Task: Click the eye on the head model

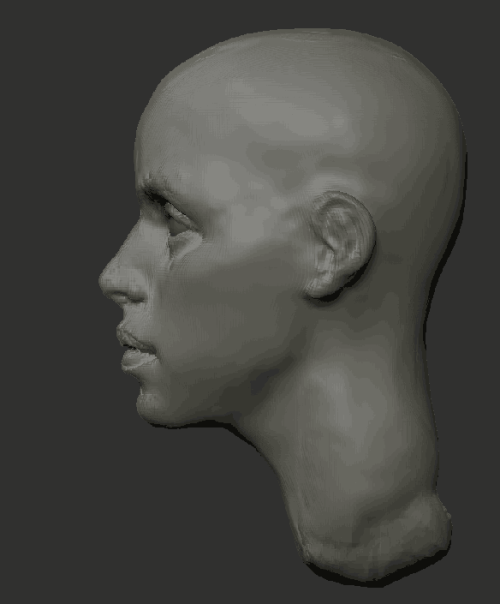Action: click(x=178, y=219)
